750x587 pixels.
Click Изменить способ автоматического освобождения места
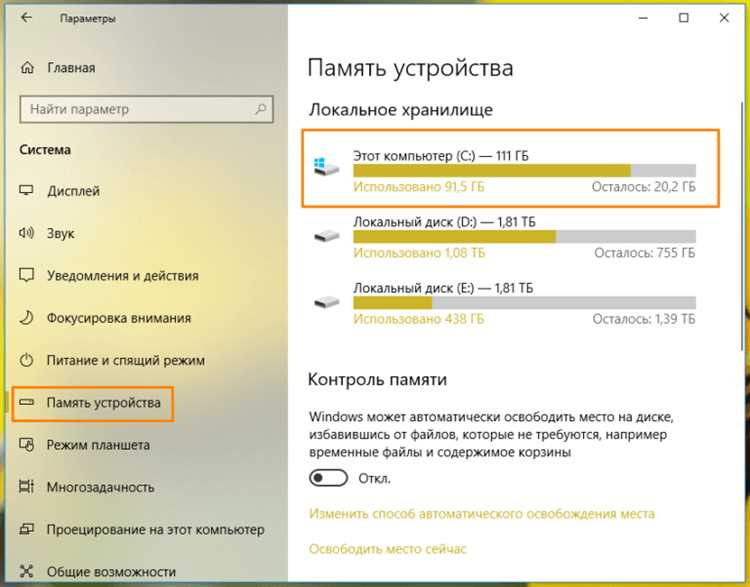pos(482,514)
